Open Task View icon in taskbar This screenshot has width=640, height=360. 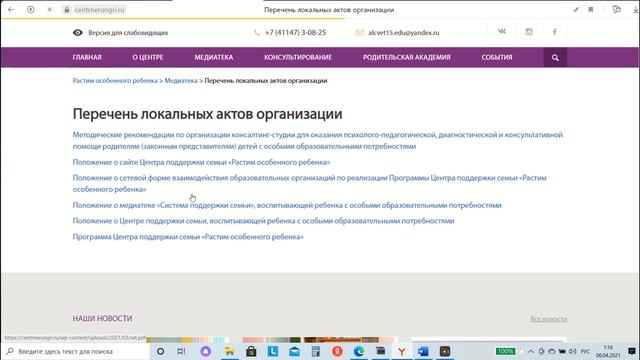[182, 351]
